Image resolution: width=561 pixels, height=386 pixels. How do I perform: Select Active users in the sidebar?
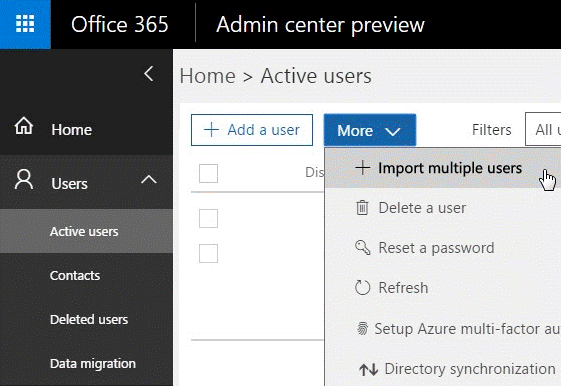pos(86,231)
